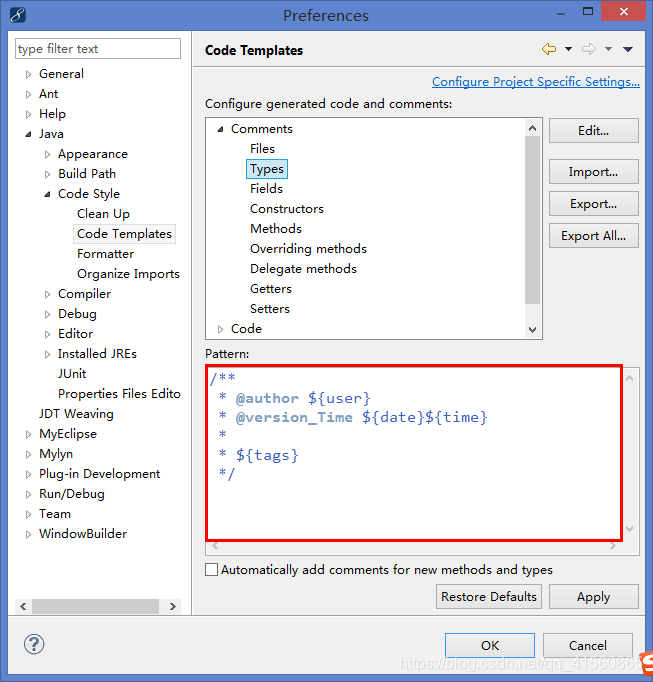
Task: Select Clean Up in the tree
Action: click(x=103, y=214)
